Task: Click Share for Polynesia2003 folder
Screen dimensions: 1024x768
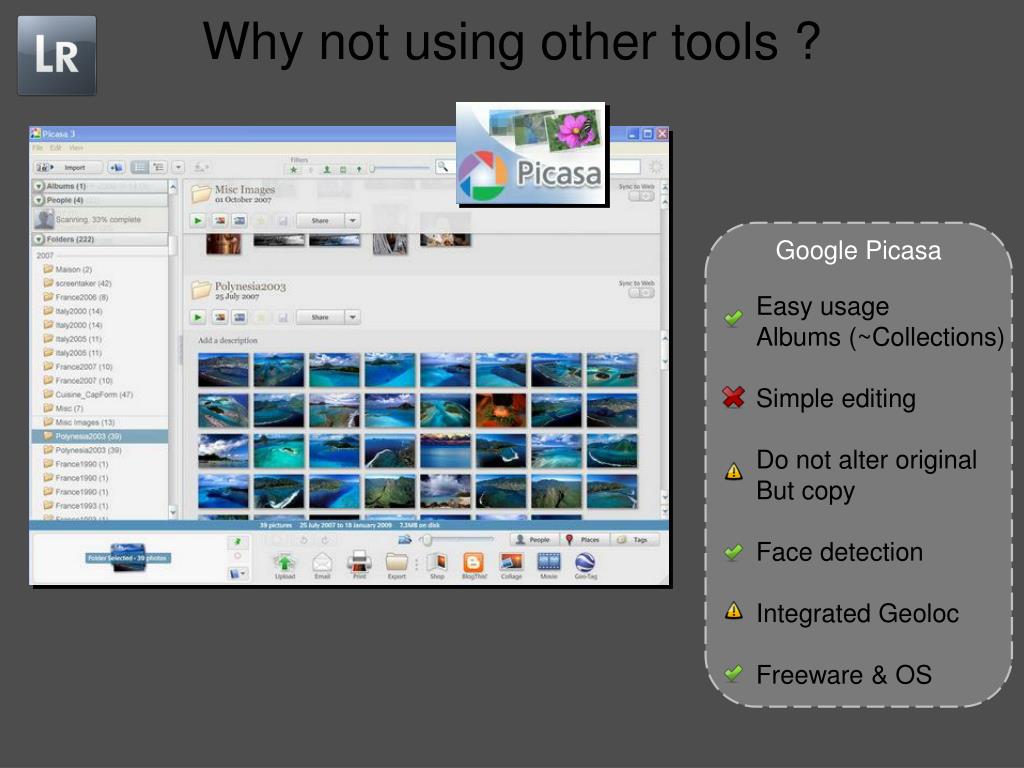Action: 320,317
